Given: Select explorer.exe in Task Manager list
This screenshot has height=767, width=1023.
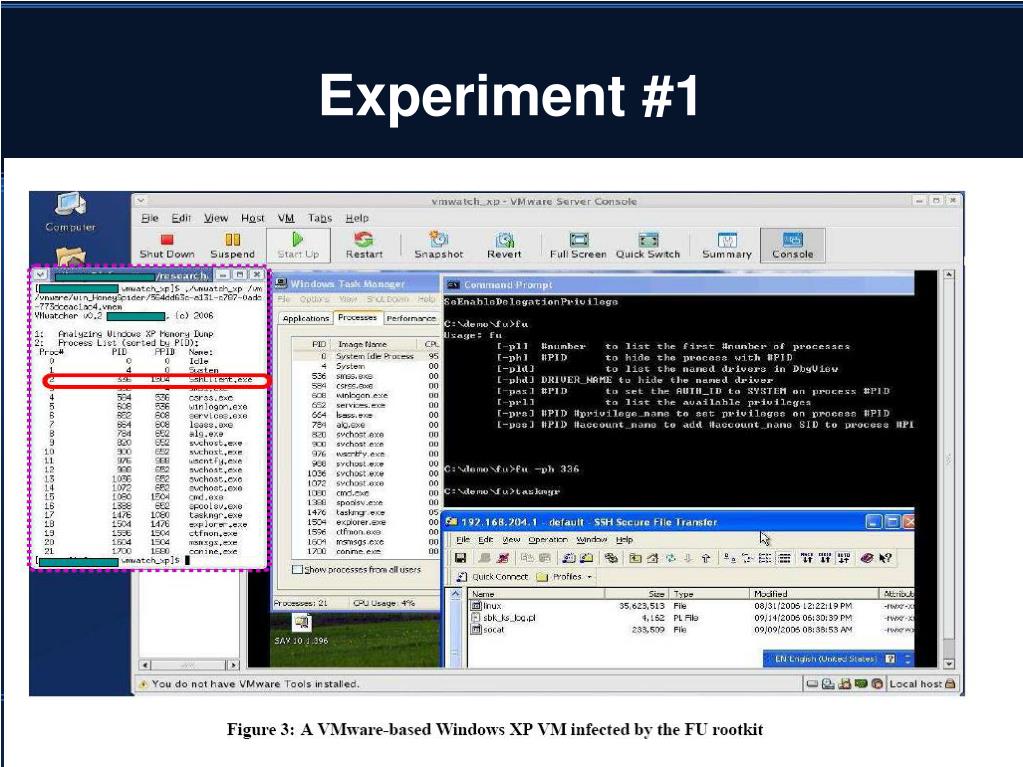Looking at the screenshot, I should [365, 522].
